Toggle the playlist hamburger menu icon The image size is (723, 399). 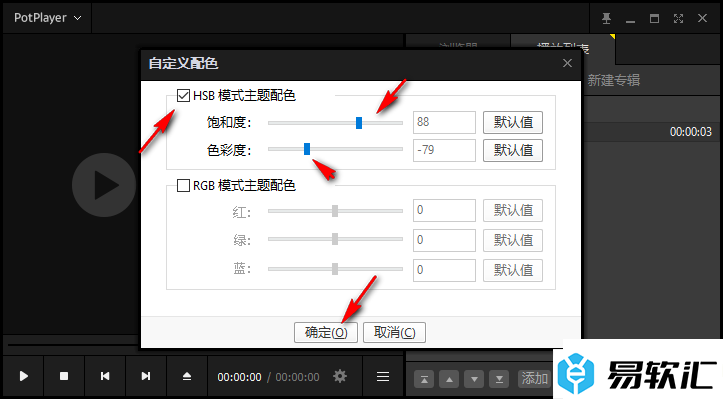click(x=383, y=377)
